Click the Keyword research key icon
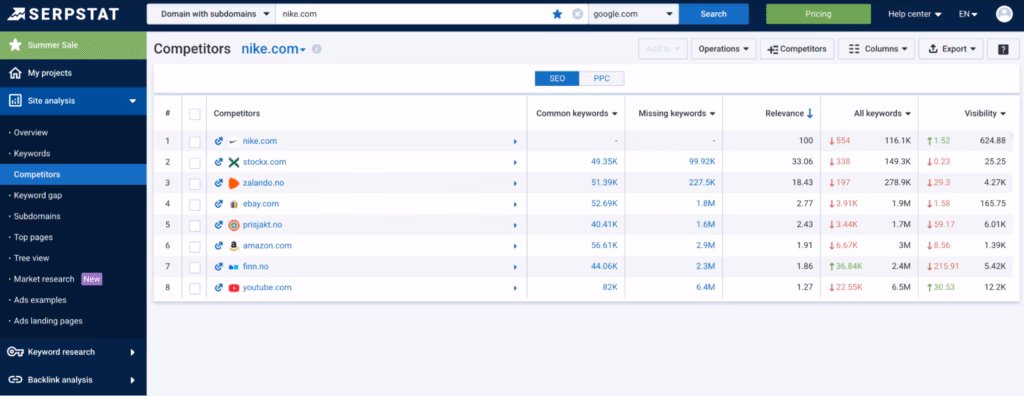This screenshot has height=396, width=1024. 15,352
